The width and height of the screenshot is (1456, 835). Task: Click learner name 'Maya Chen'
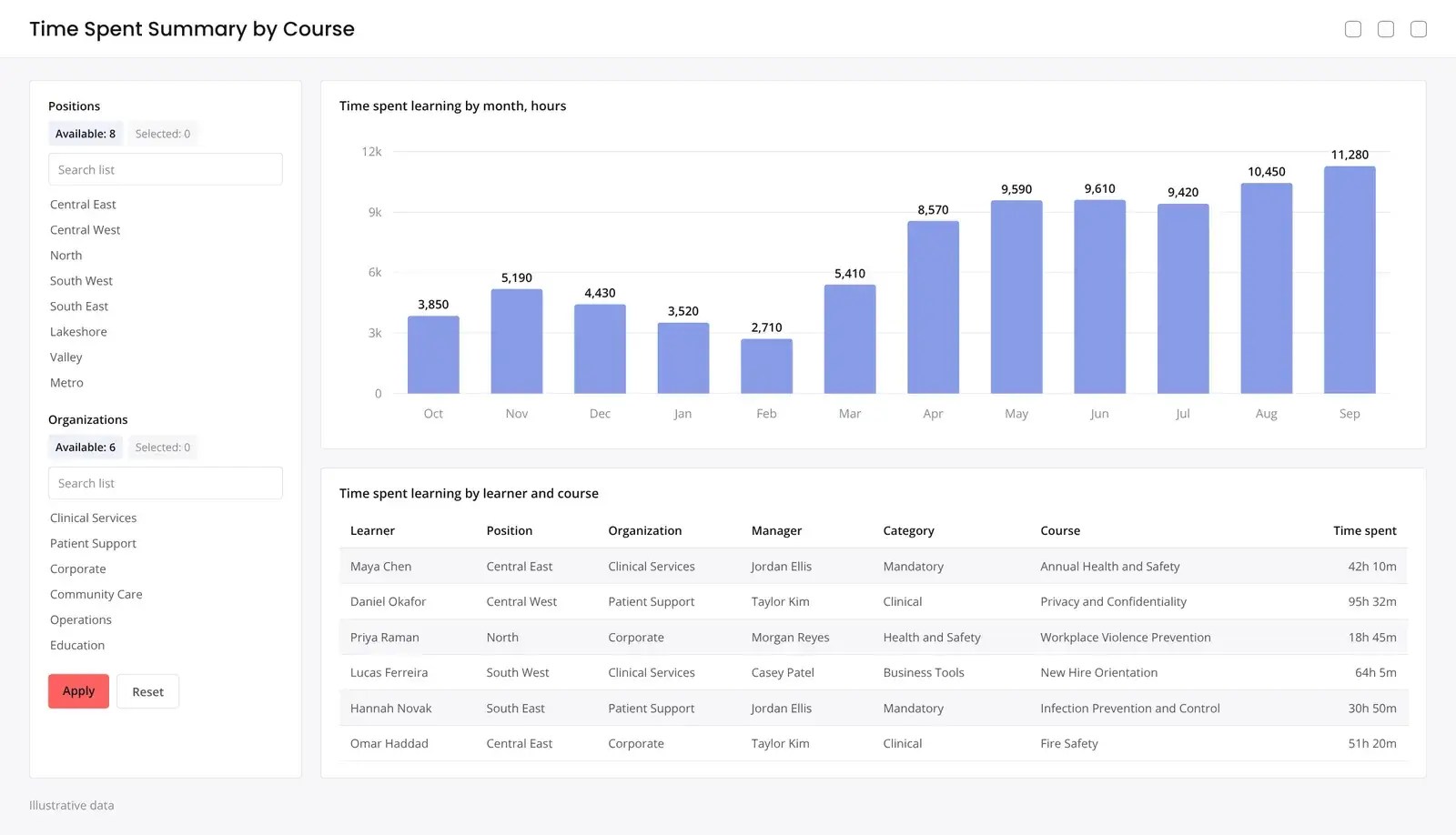(x=380, y=567)
